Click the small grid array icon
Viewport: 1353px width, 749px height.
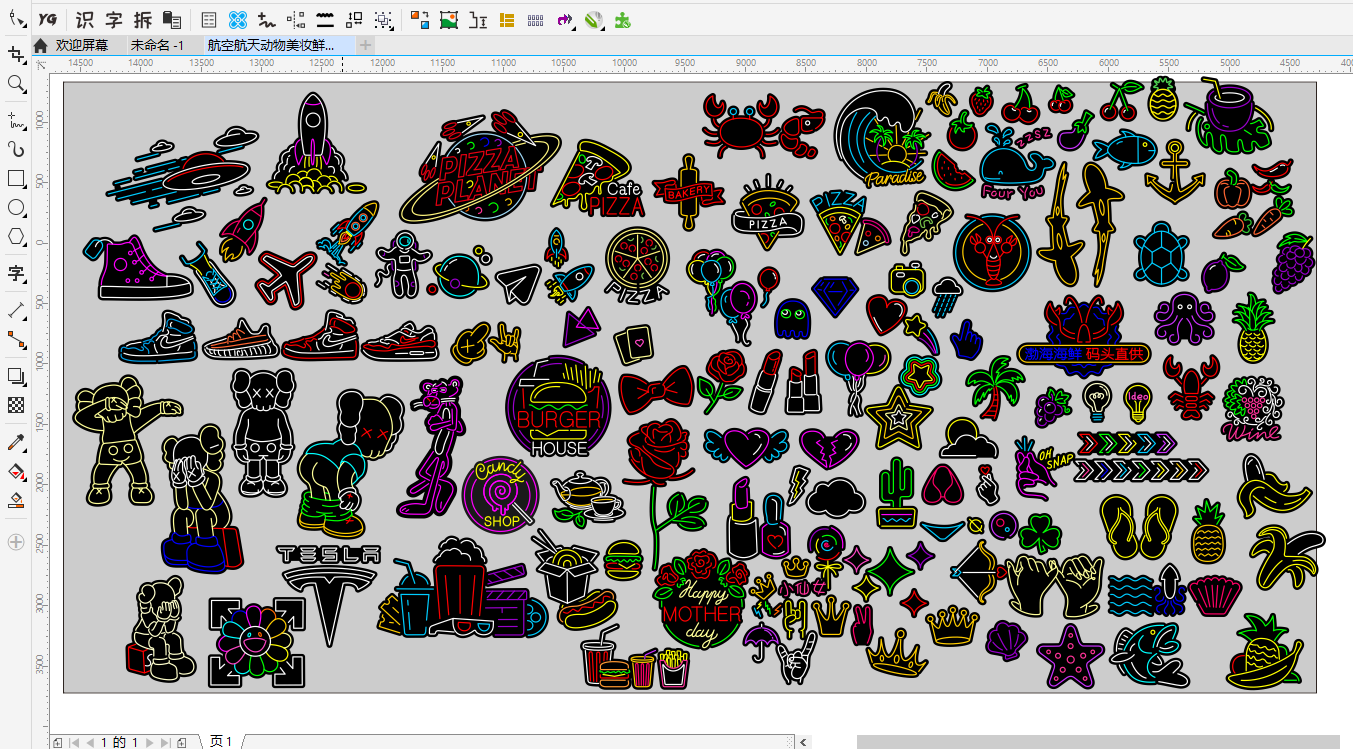click(x=536, y=19)
